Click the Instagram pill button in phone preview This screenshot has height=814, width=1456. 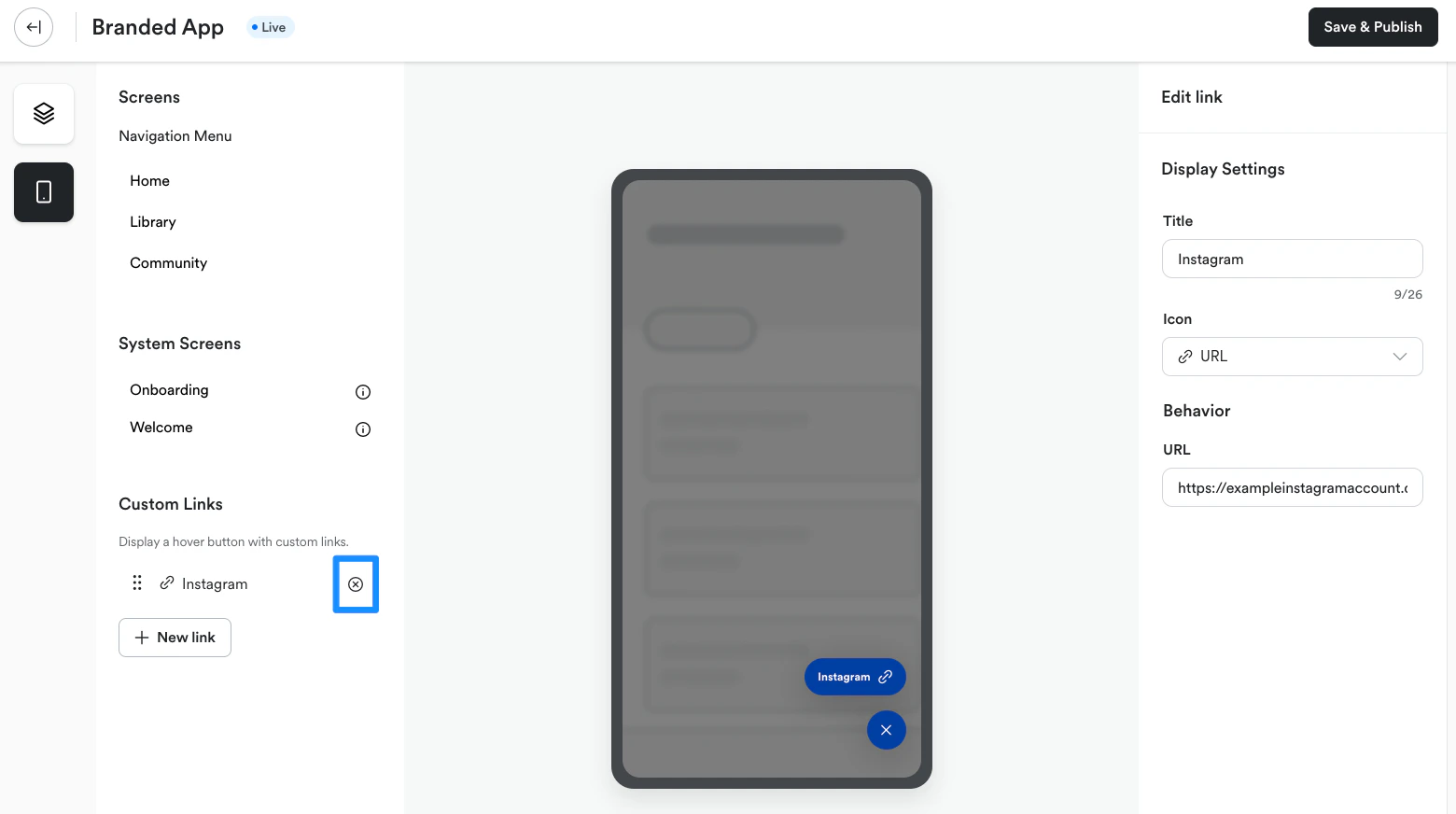click(x=855, y=677)
